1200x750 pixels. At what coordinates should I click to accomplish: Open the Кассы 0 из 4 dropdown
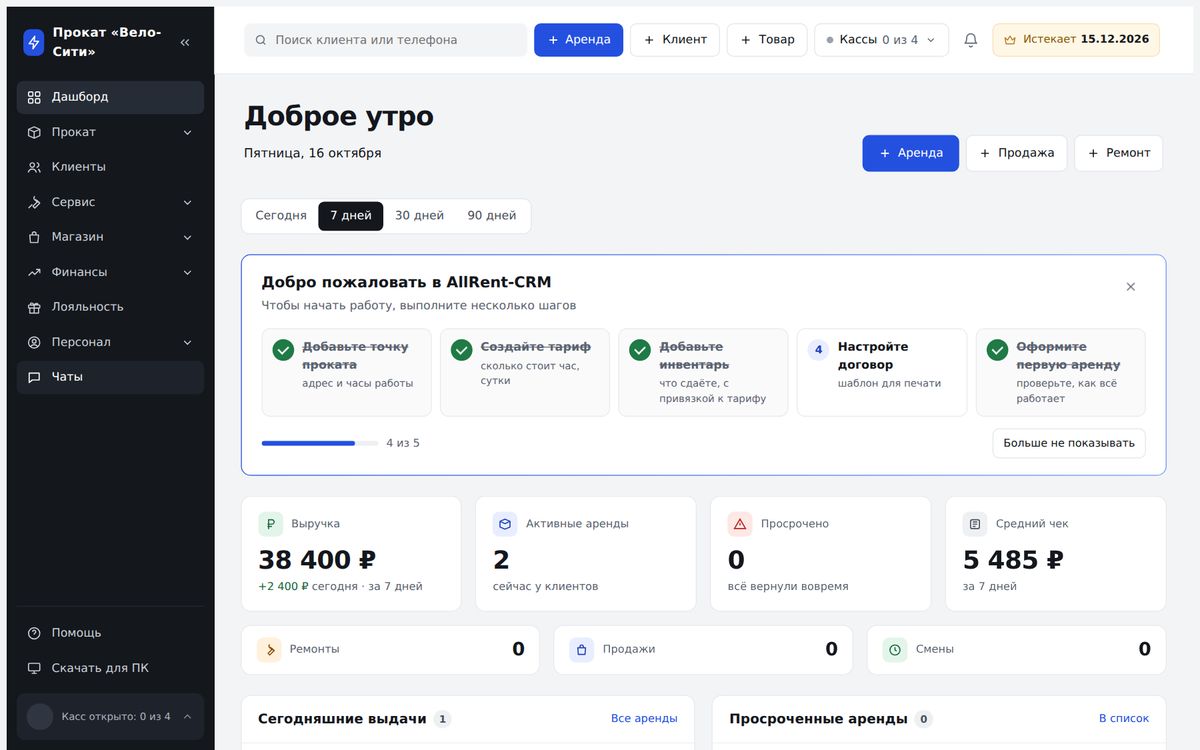881,40
